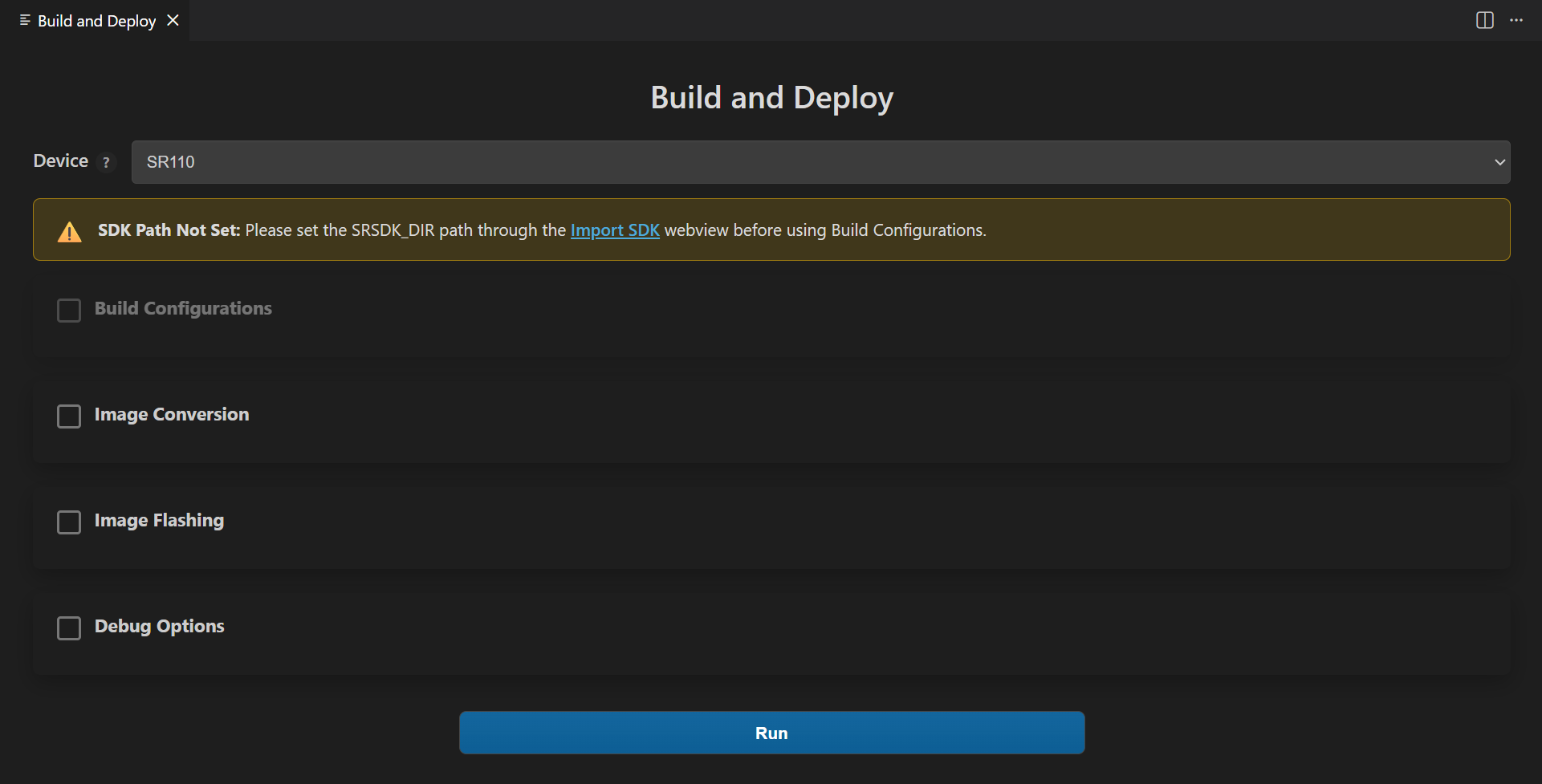This screenshot has width=1542, height=784.
Task: Select the Build and Deploy tab title
Action: click(x=96, y=21)
